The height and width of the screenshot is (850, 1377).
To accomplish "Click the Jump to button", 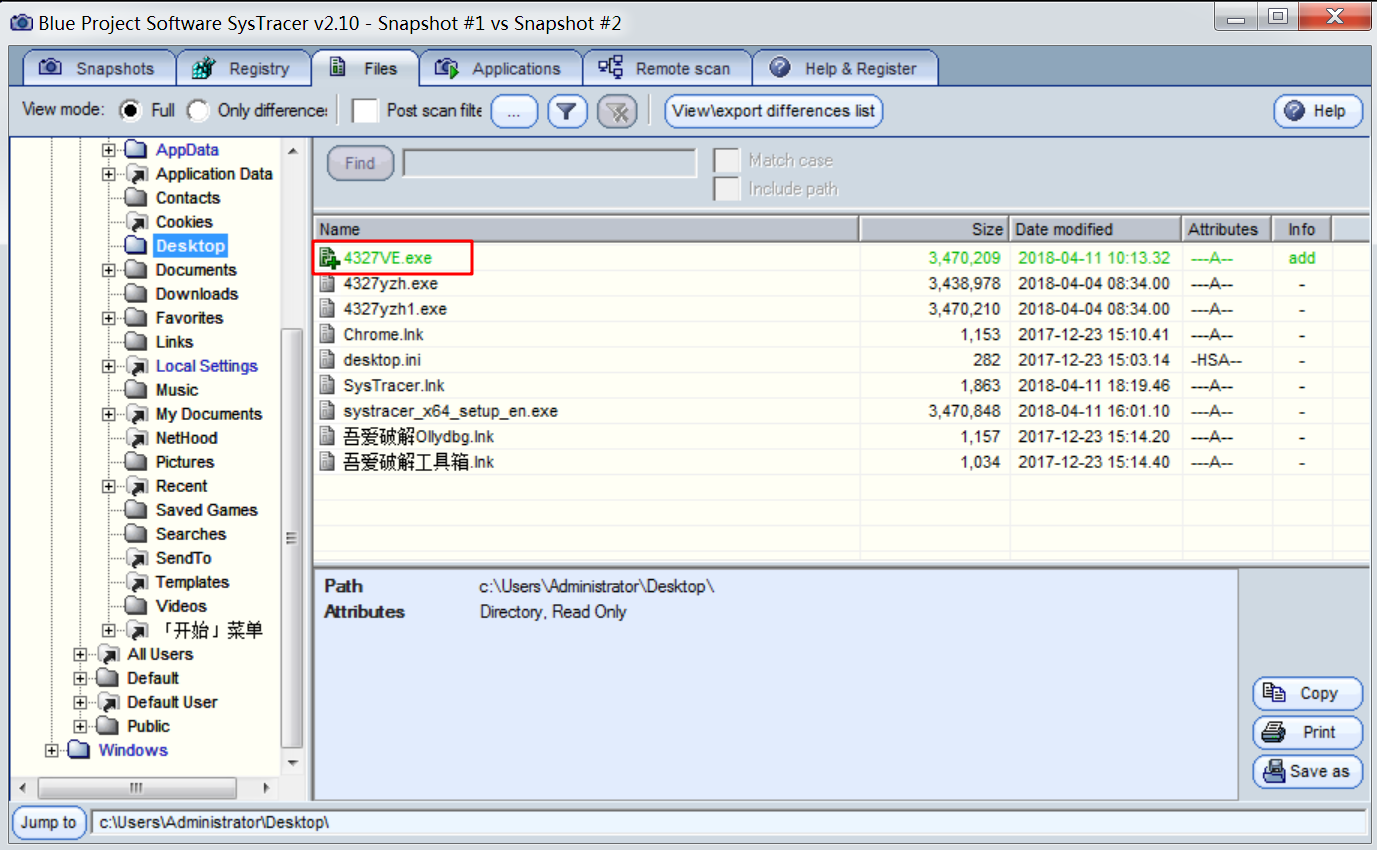I will click(x=48, y=823).
